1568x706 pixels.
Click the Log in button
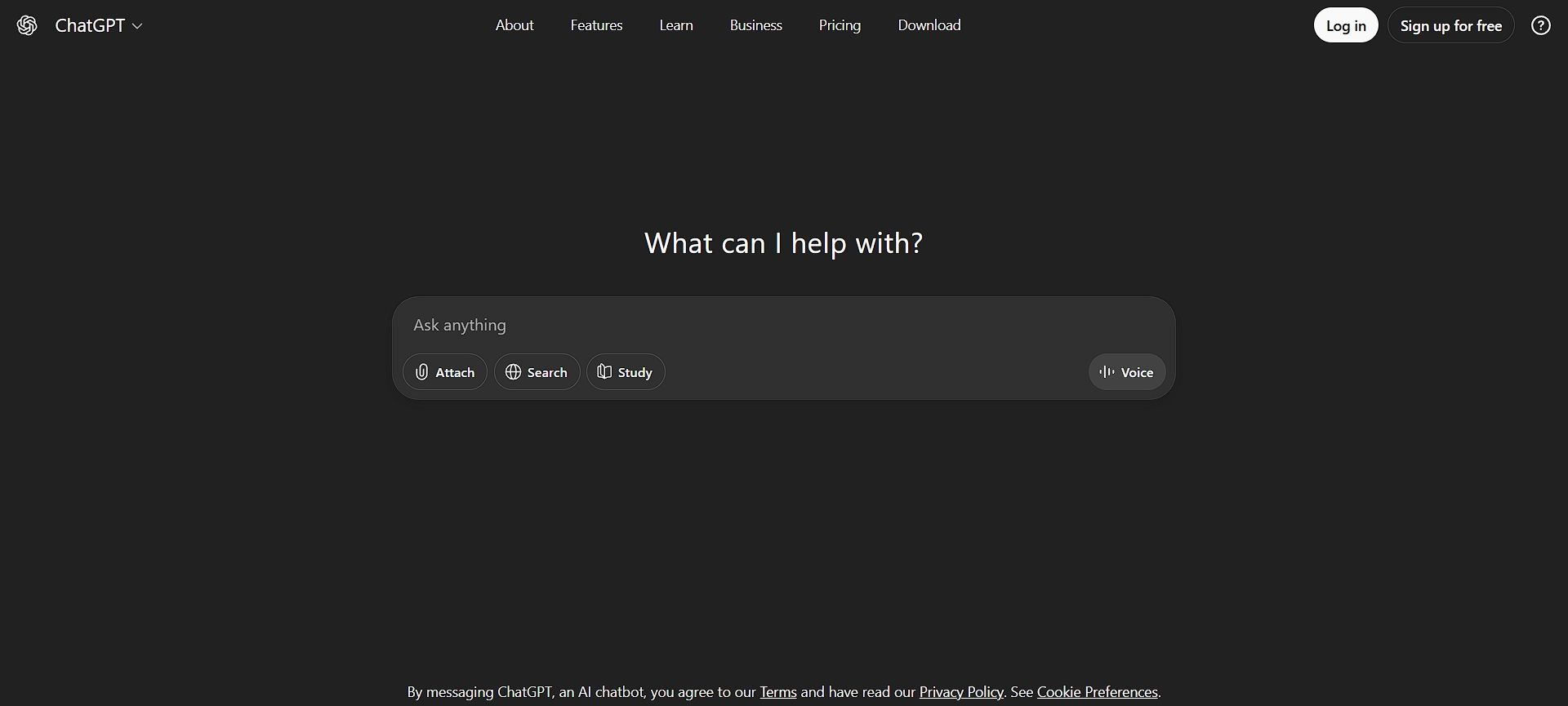click(1346, 25)
